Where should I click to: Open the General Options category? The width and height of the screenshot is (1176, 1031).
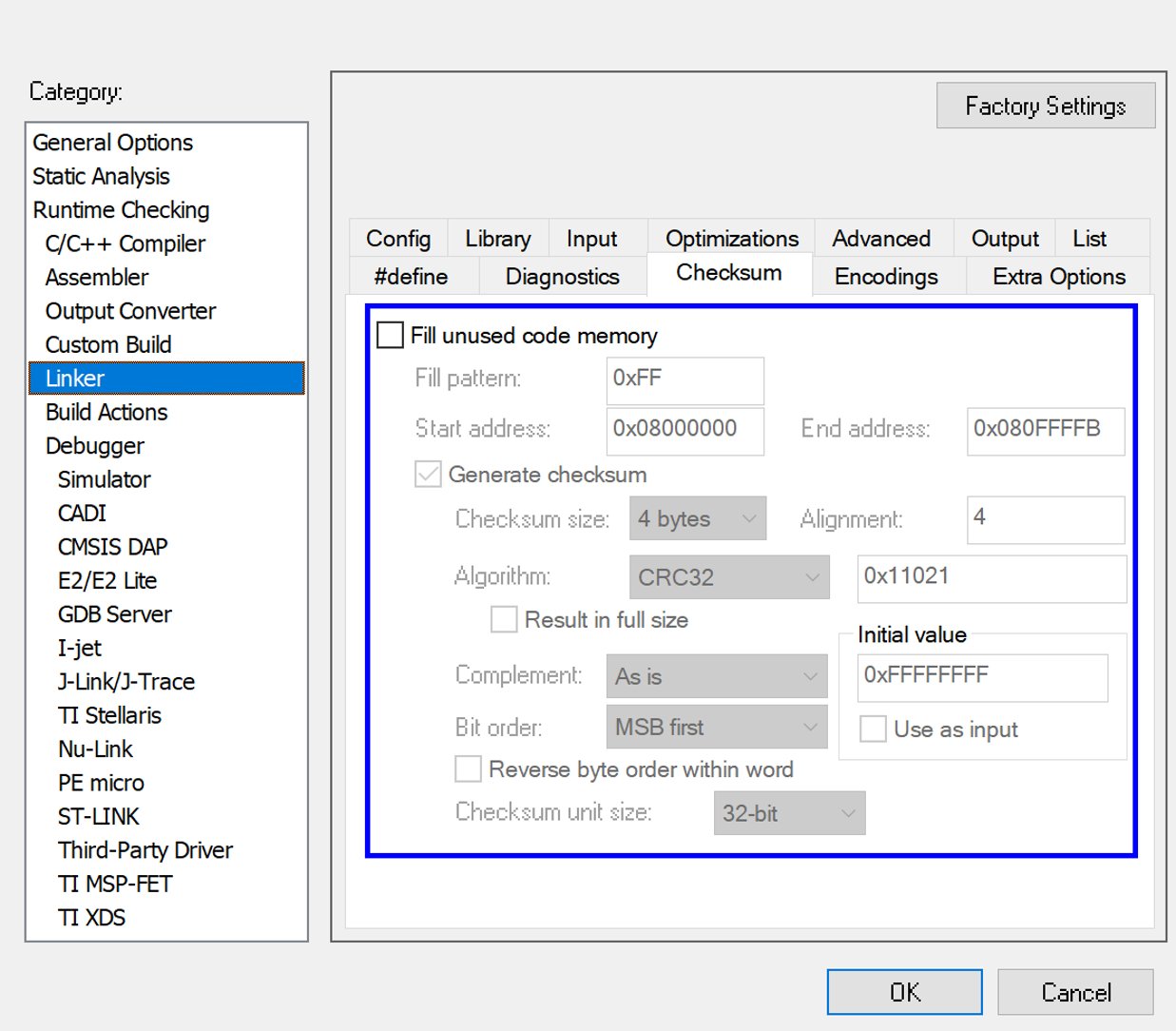[112, 142]
